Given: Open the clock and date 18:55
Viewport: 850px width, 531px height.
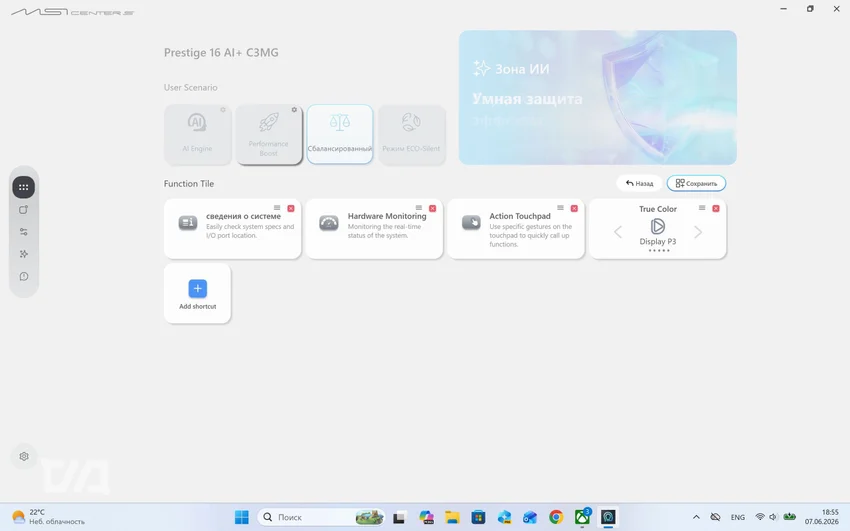Looking at the screenshot, I should (x=821, y=517).
